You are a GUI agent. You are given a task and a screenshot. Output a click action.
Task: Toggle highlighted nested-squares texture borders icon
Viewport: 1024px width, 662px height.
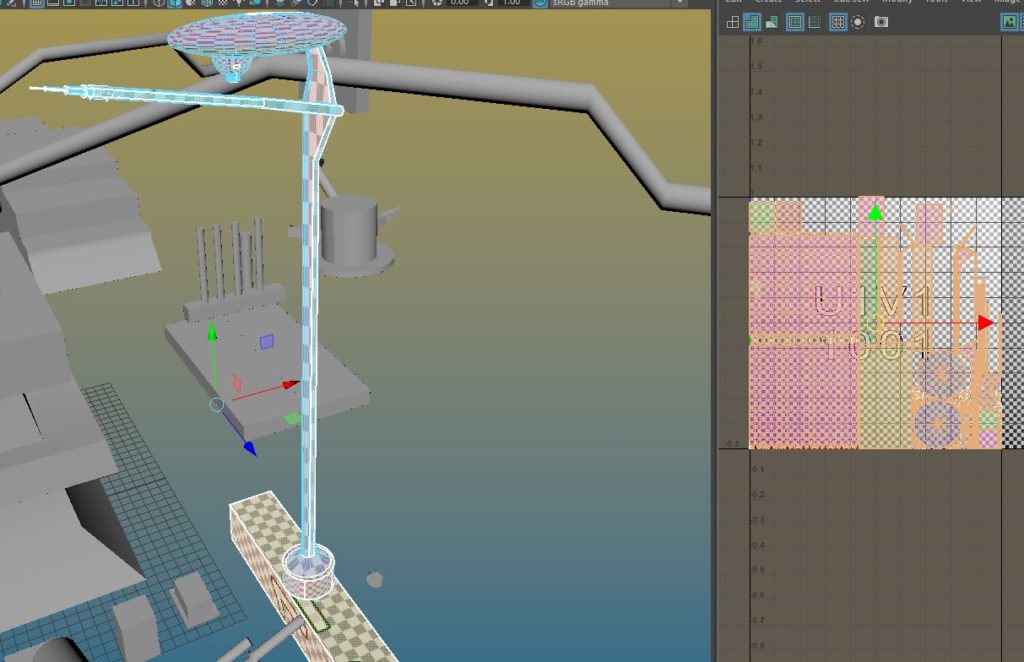coord(795,22)
